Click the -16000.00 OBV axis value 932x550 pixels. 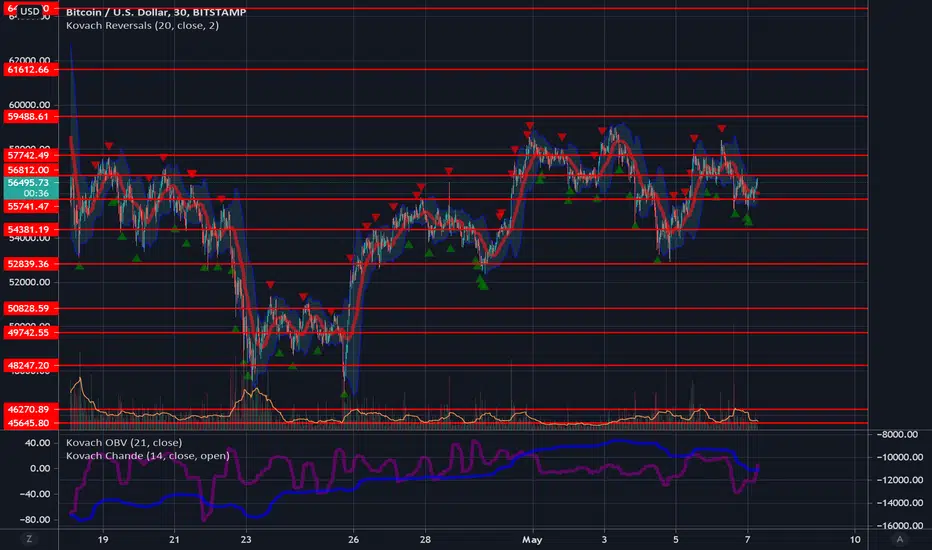pos(900,526)
